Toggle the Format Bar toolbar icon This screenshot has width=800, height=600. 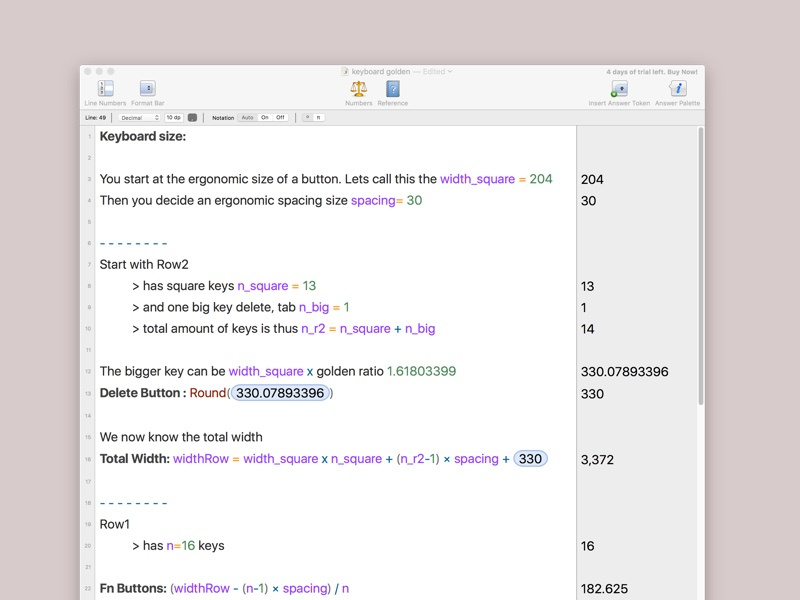coord(147,88)
